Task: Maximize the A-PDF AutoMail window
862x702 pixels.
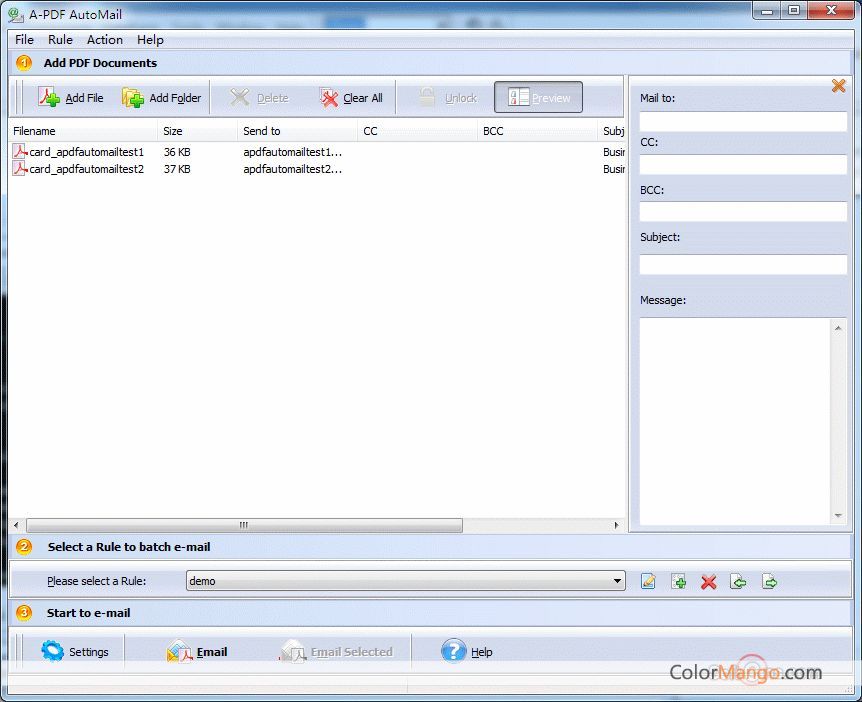Action: [794, 11]
